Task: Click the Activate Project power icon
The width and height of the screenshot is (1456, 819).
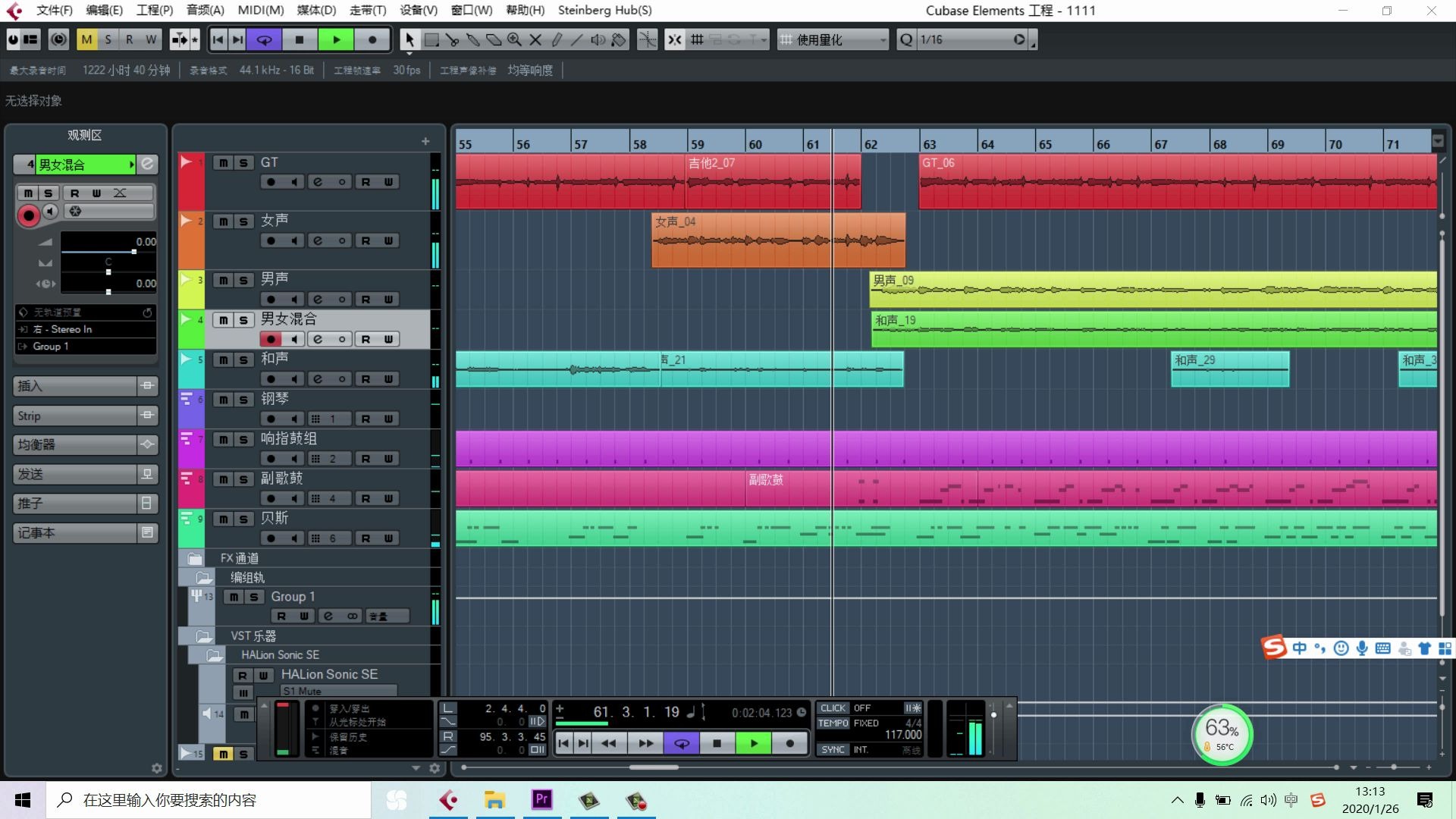Action: pos(13,39)
